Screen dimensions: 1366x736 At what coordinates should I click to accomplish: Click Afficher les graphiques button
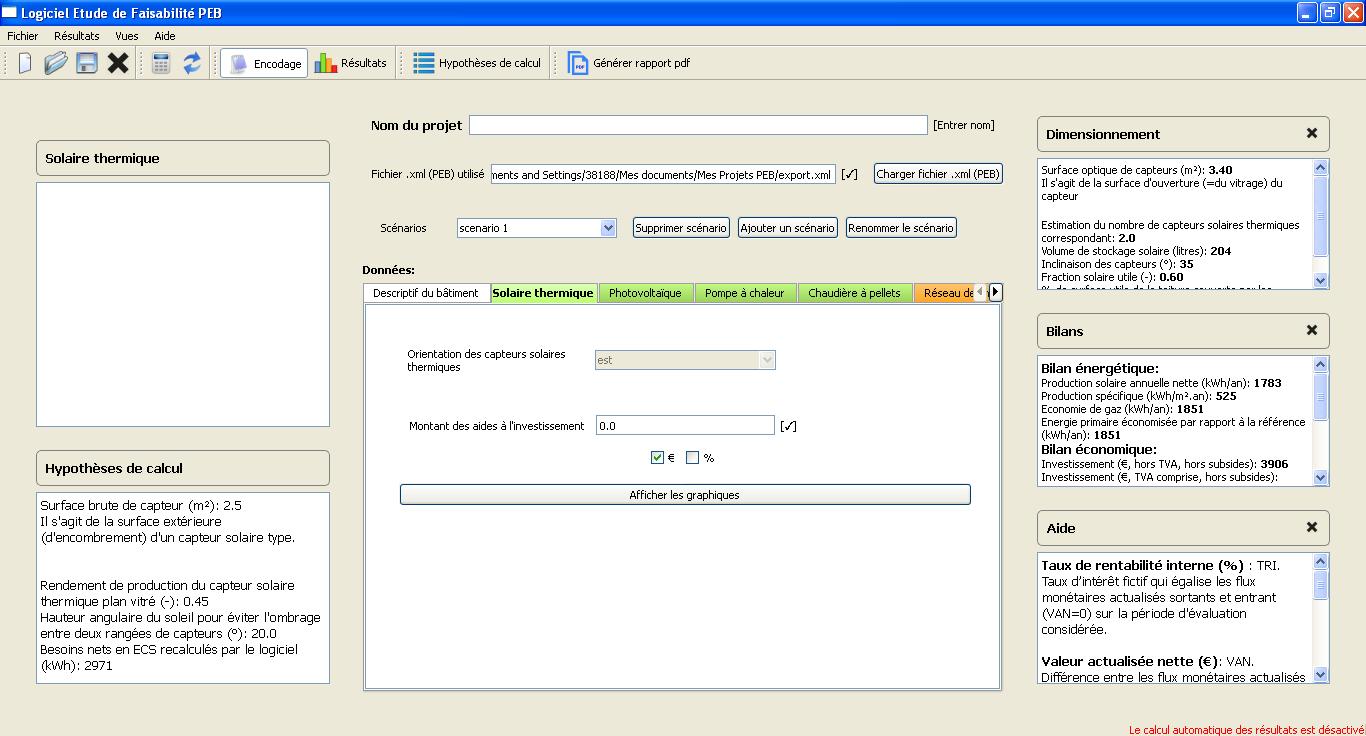click(x=685, y=495)
